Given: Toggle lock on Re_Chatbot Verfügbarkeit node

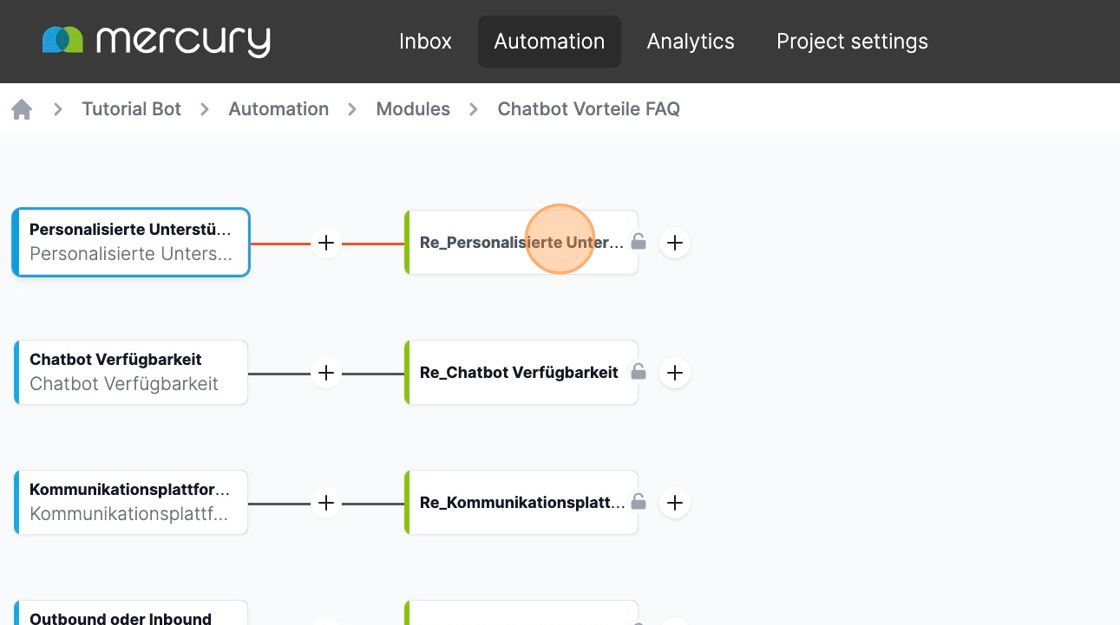Looking at the screenshot, I should coord(638,372).
